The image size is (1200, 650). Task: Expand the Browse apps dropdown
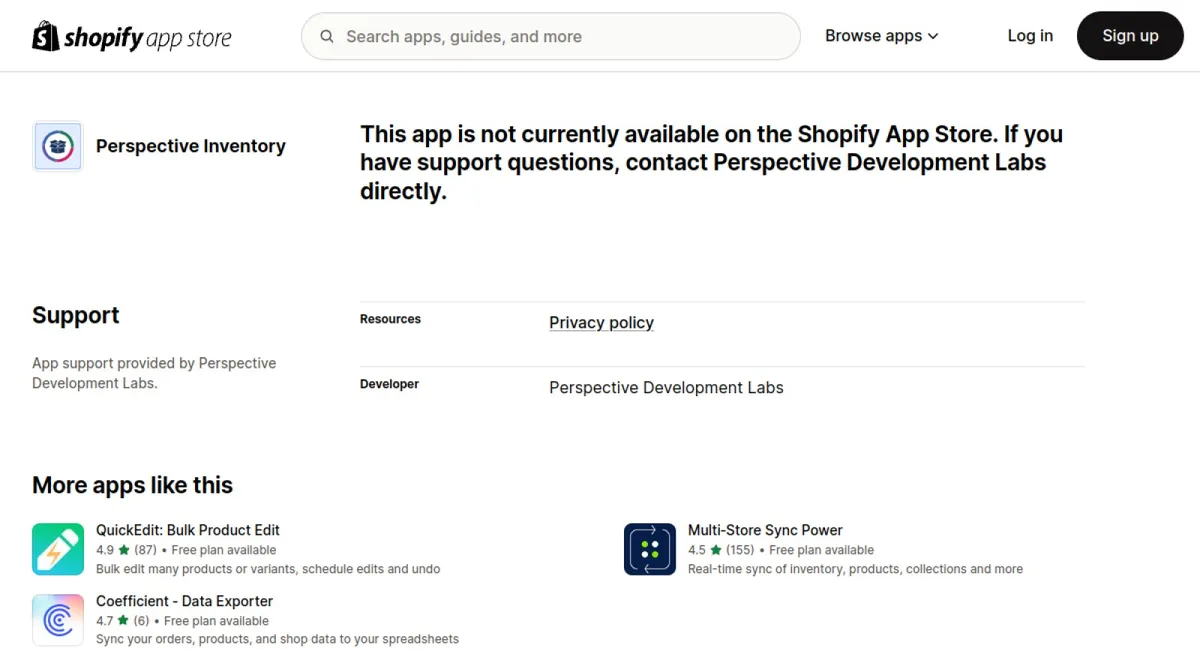pos(882,36)
